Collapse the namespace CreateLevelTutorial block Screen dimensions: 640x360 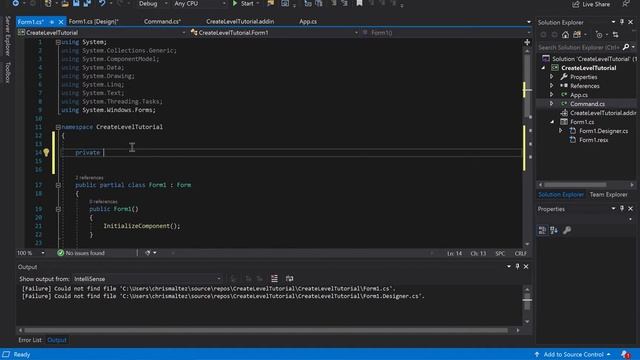58,127
